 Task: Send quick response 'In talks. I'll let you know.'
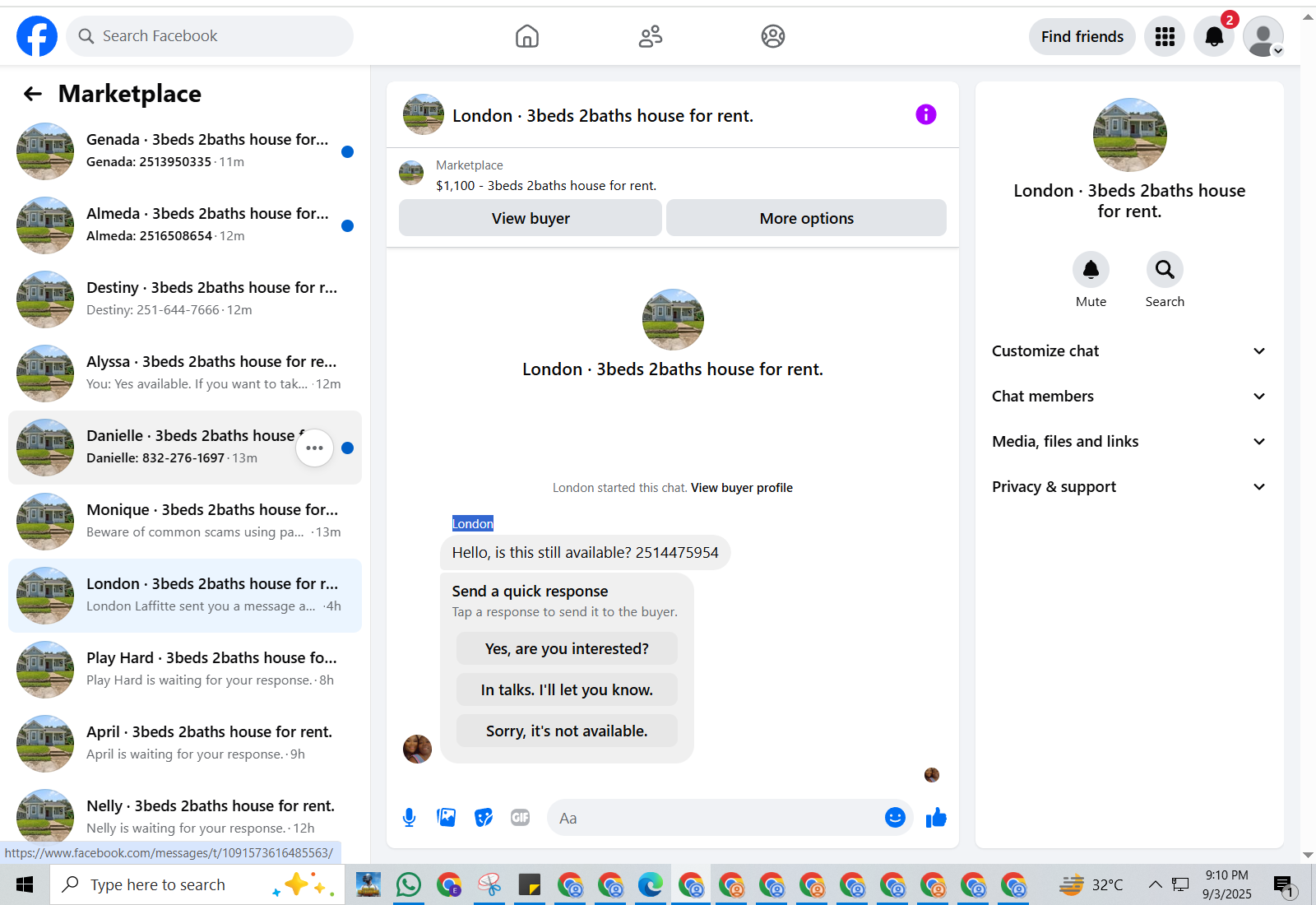(567, 689)
